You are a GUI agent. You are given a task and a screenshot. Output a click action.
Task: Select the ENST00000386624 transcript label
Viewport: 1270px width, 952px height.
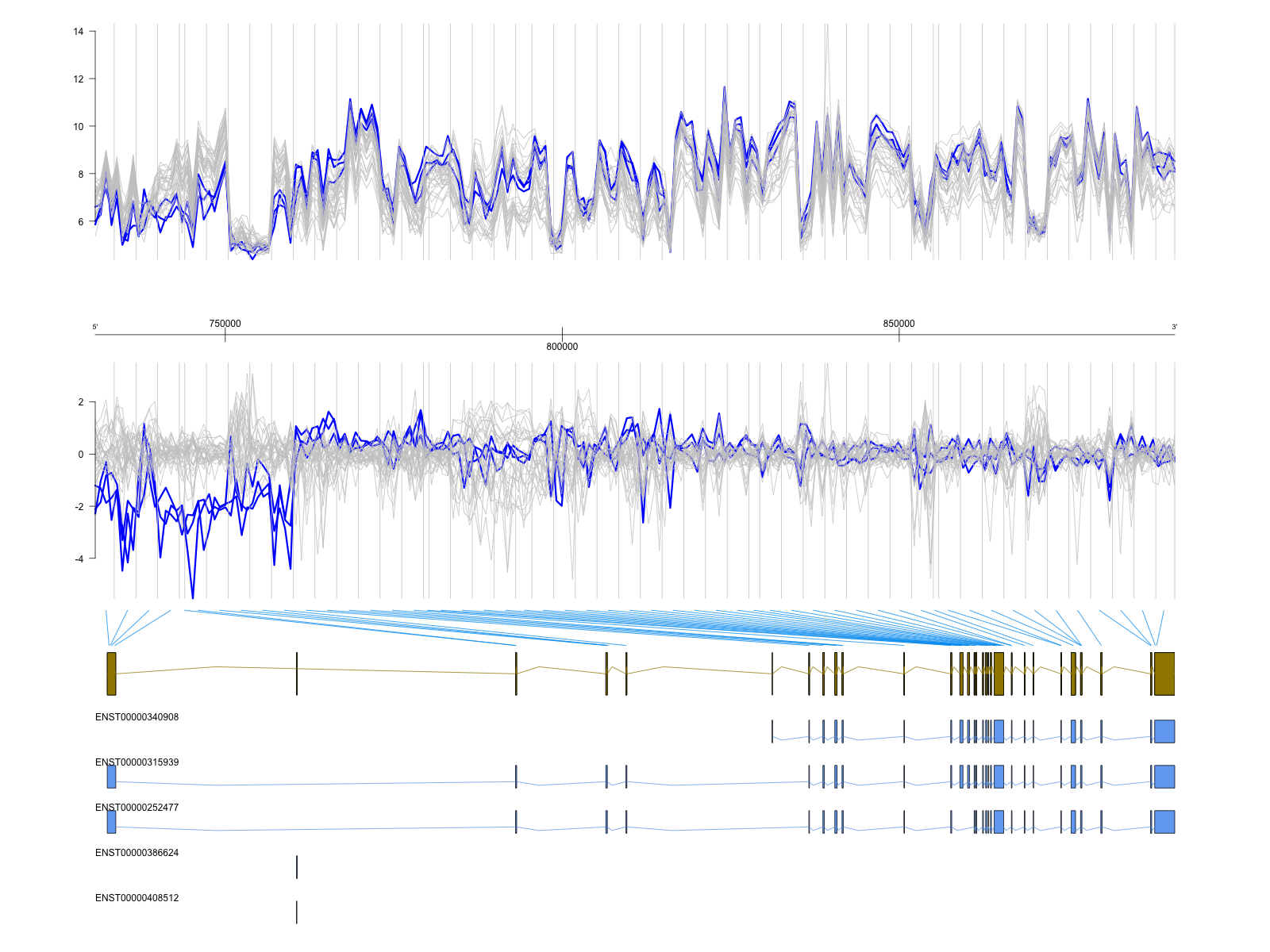pos(137,853)
